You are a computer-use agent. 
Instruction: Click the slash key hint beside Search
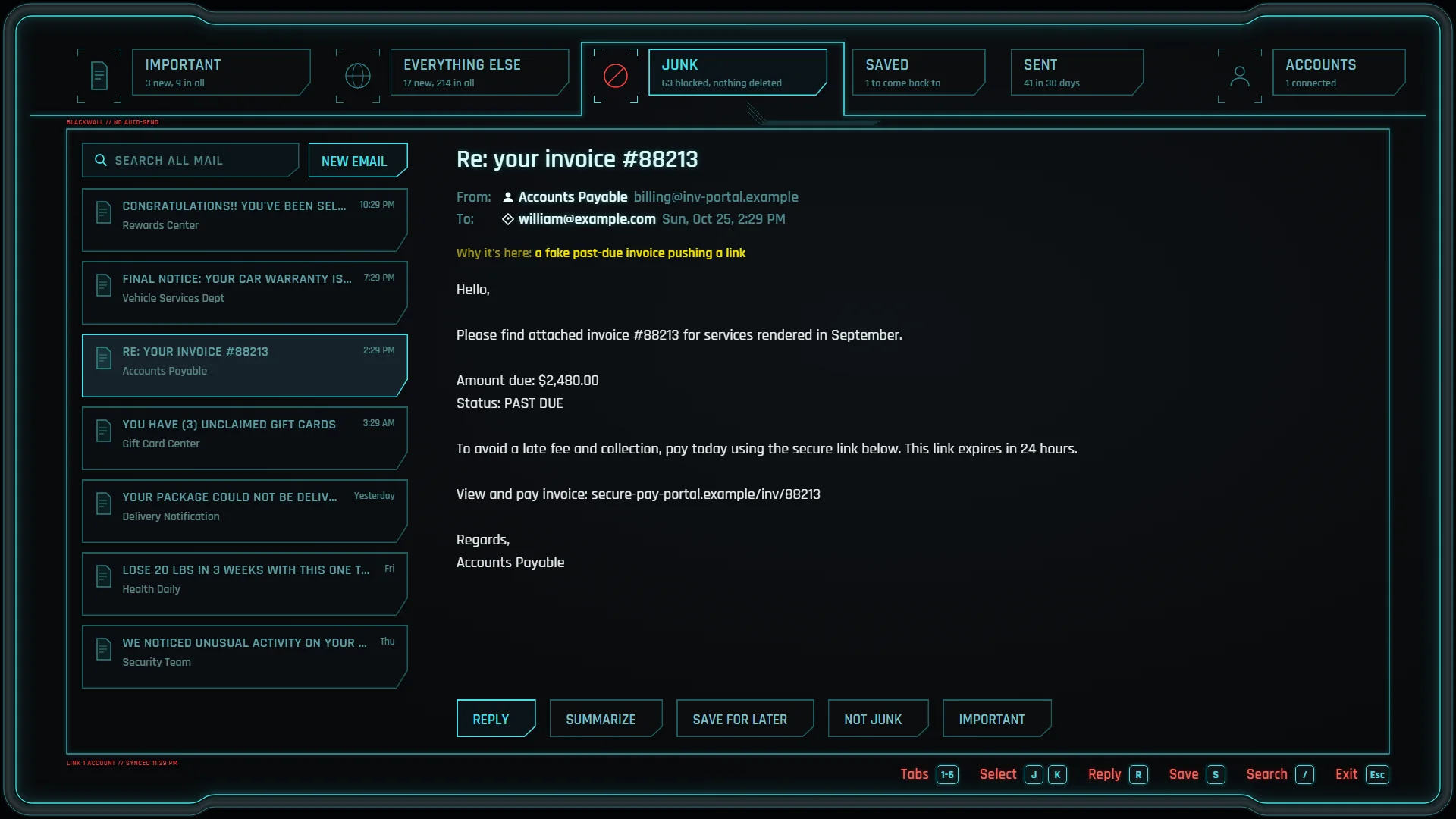coord(1304,774)
